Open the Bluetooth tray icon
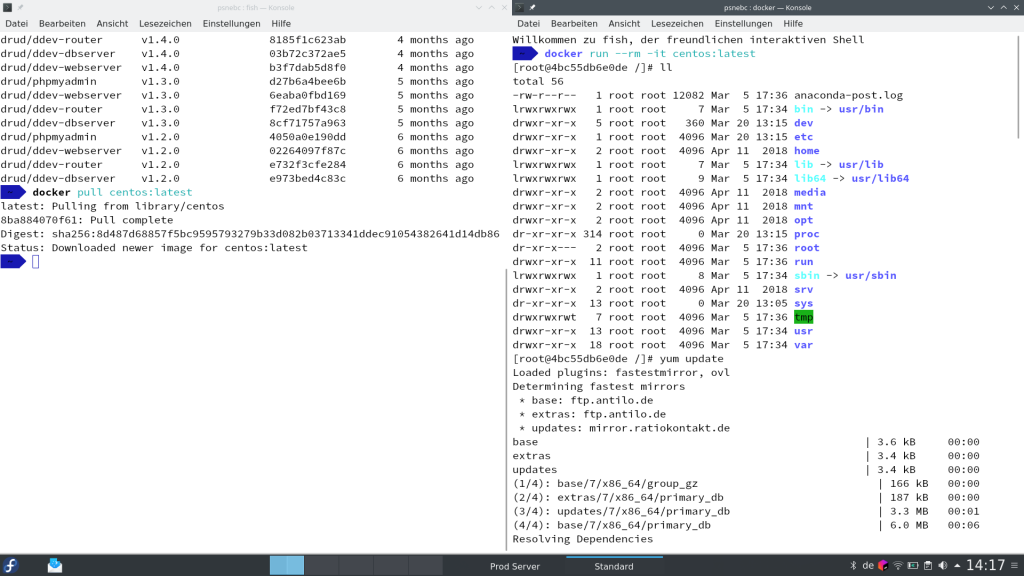Screen dimensions: 1024x576 [x=853, y=566]
